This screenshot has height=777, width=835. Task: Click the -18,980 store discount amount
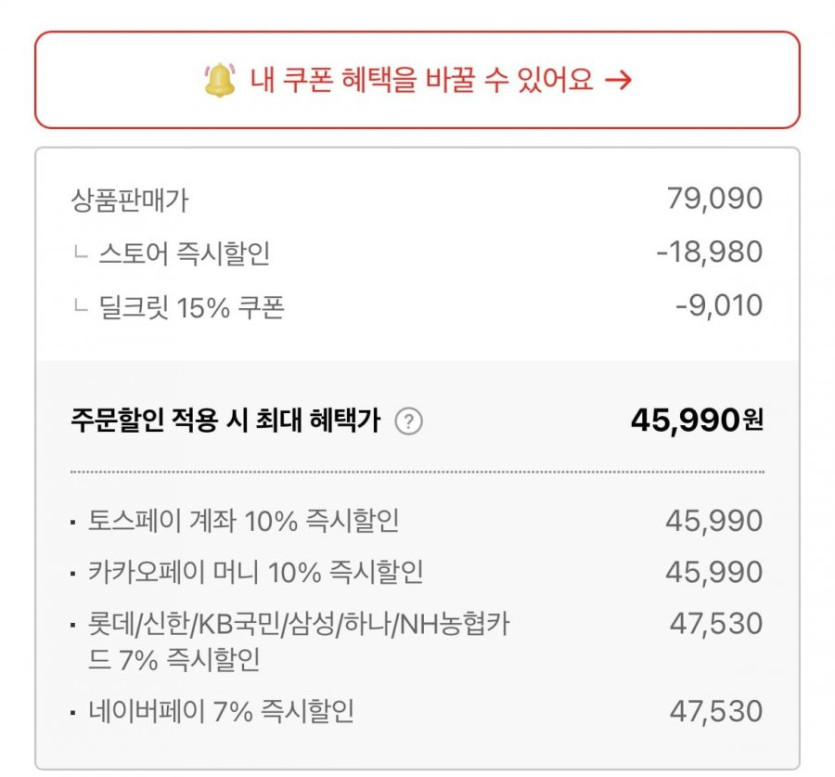[709, 252]
